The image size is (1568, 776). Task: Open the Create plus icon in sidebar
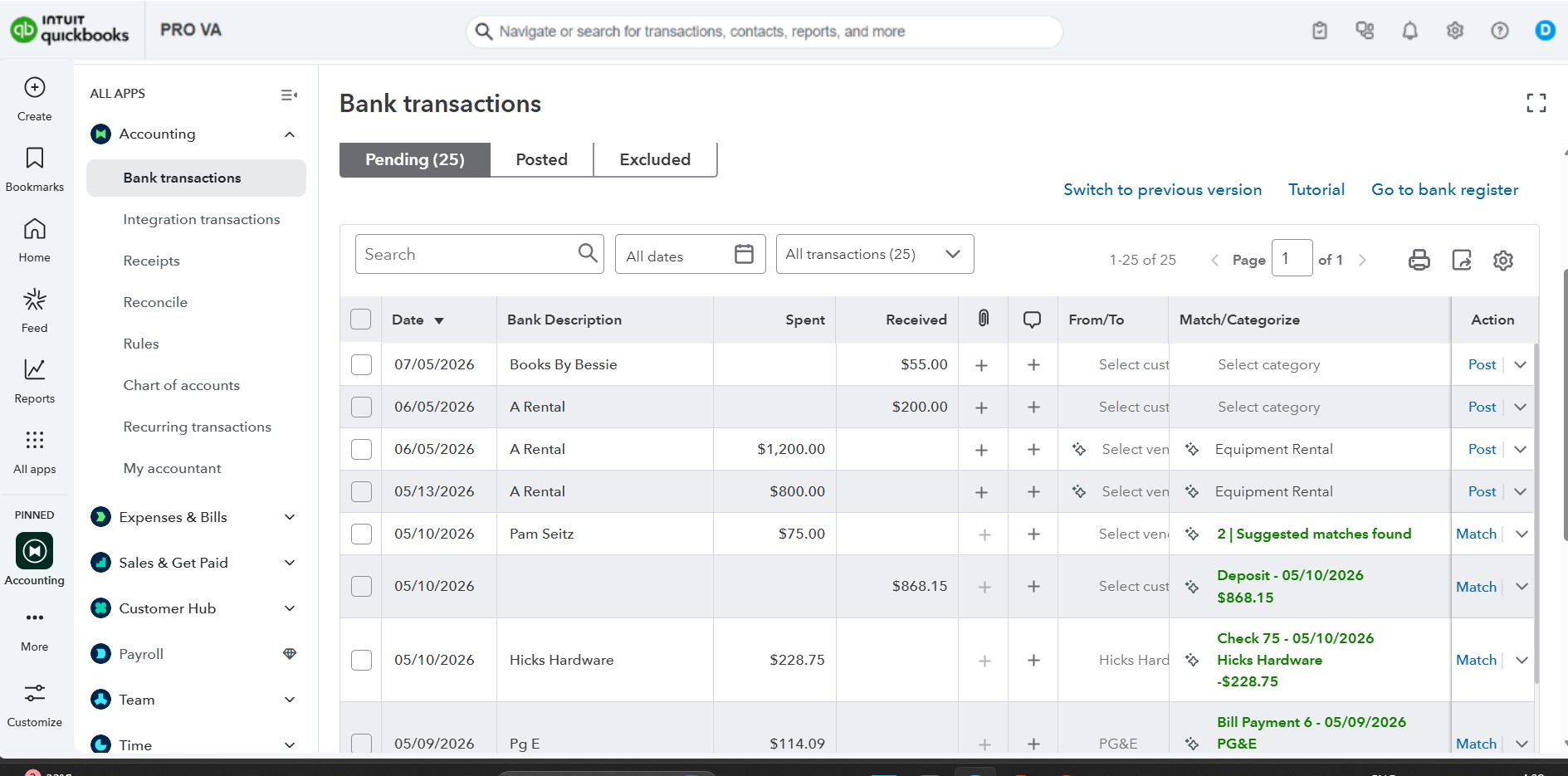tap(34, 88)
